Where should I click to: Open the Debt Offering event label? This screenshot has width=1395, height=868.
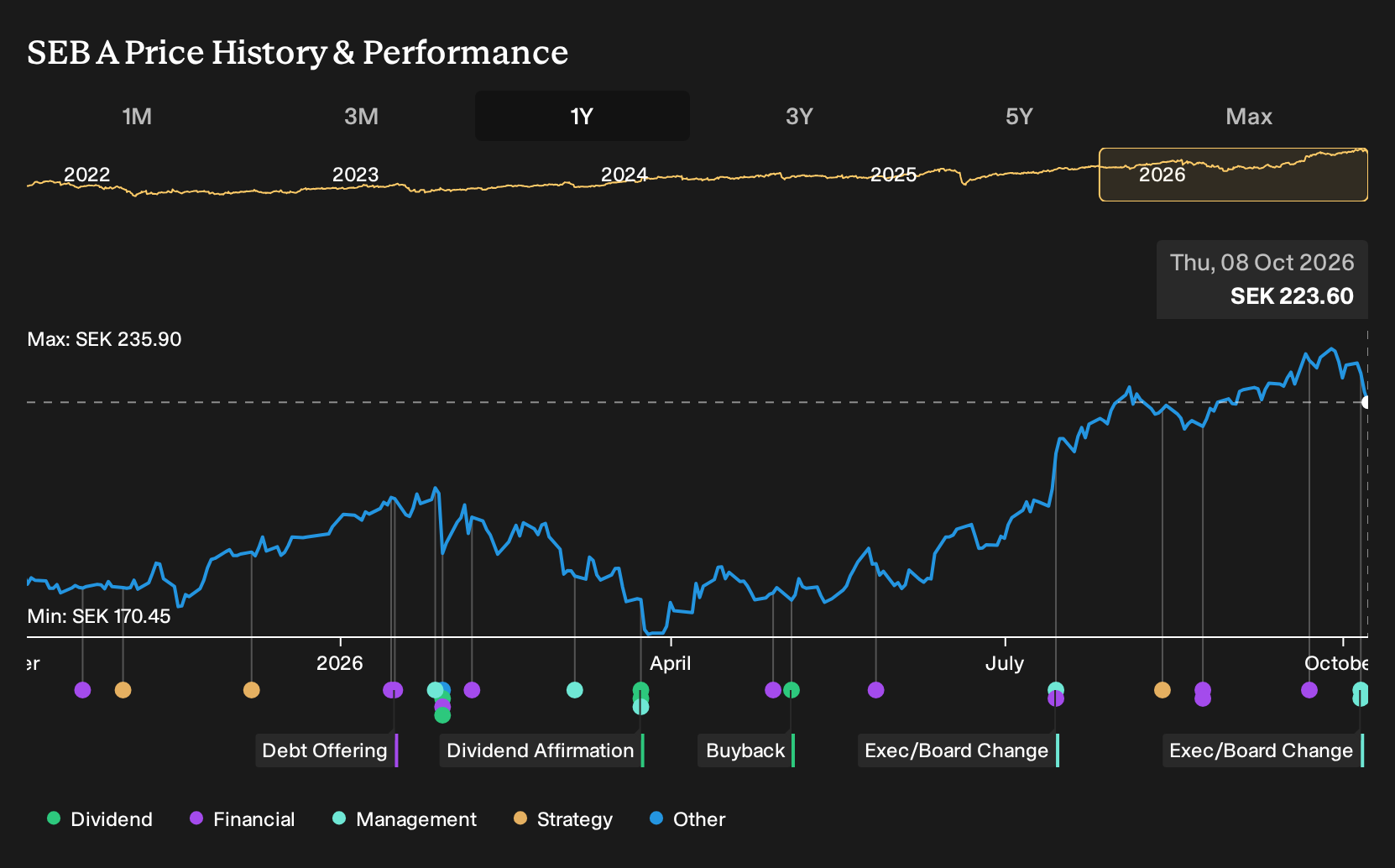(x=327, y=750)
